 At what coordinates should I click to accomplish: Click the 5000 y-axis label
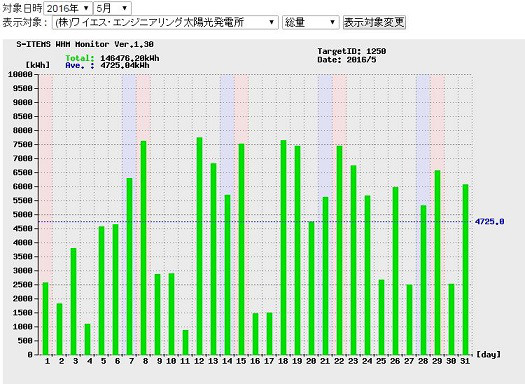(23, 214)
